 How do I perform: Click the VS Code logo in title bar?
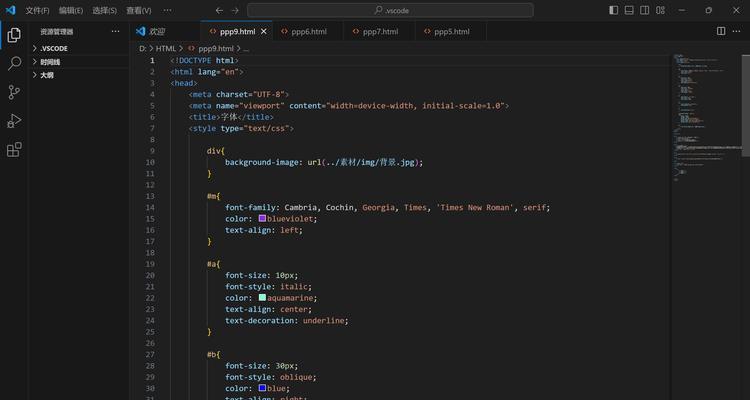(x=11, y=10)
